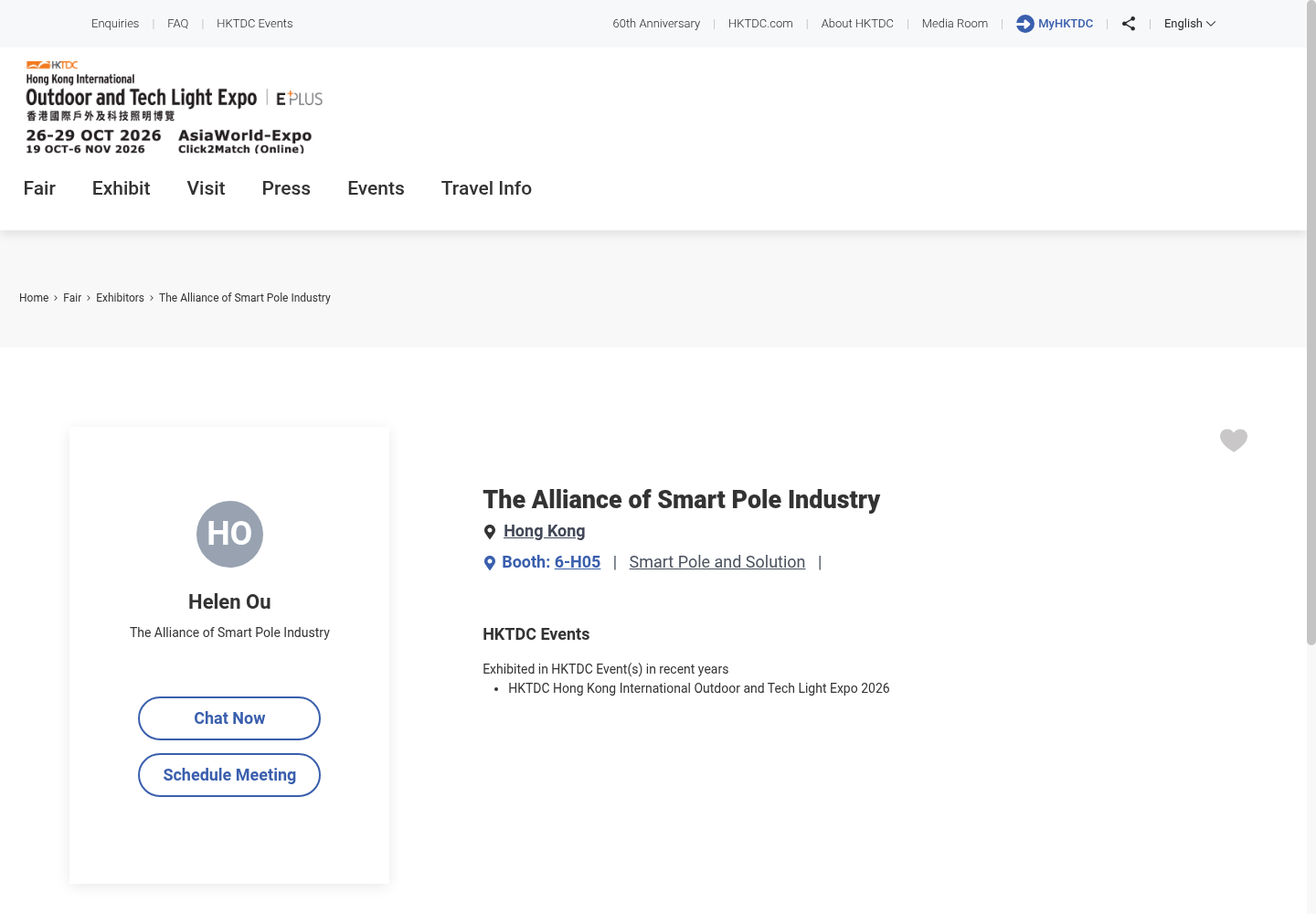
Task: Click the black location pin beside Hong Kong
Action: pos(490,532)
